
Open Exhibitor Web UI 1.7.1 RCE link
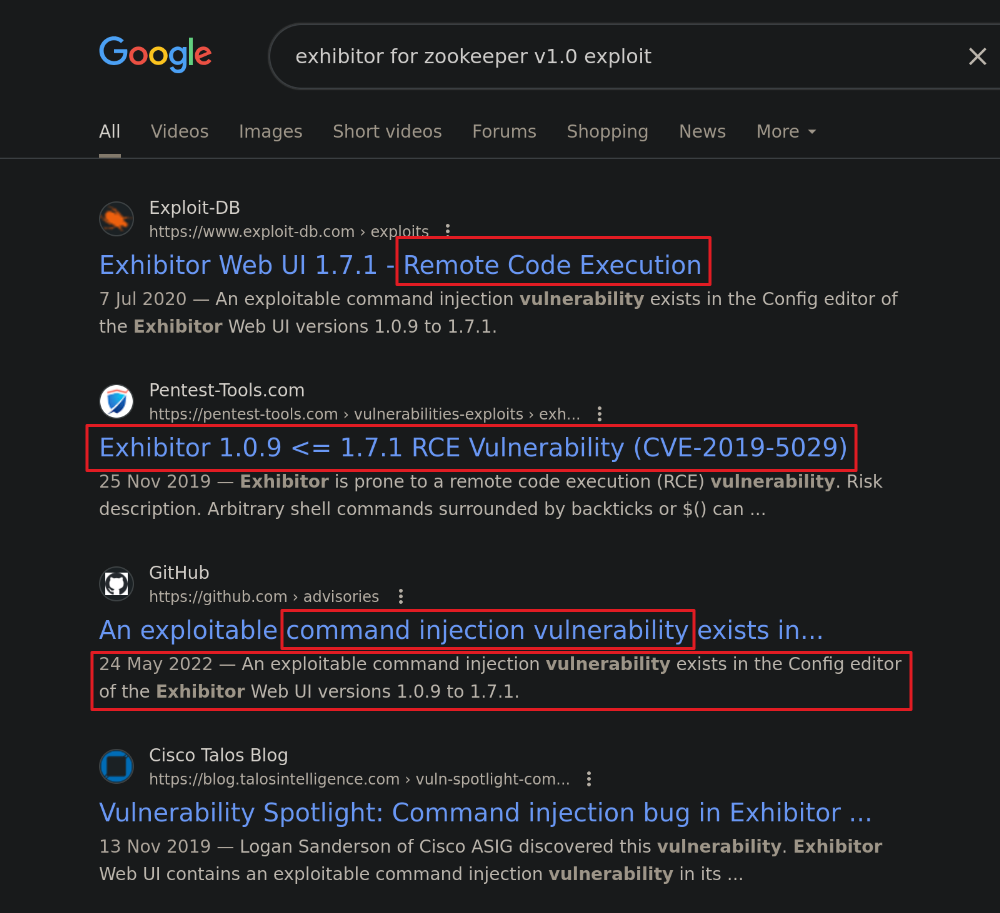point(400,265)
